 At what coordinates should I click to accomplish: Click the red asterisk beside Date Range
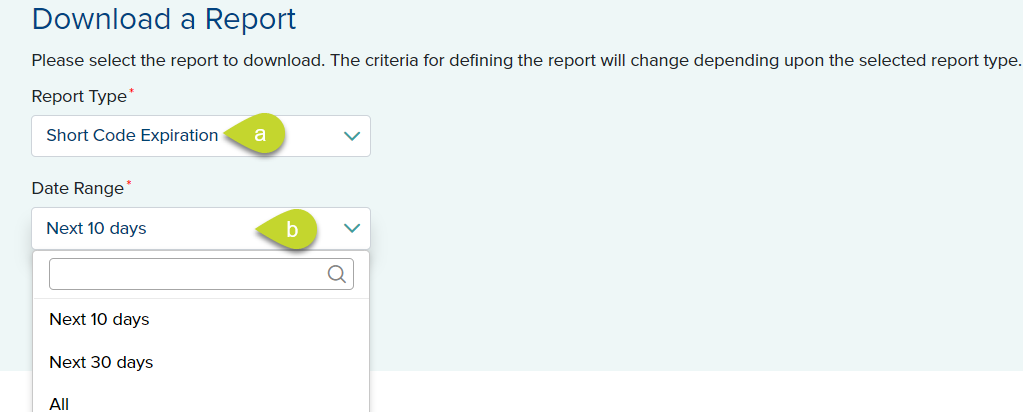127,184
